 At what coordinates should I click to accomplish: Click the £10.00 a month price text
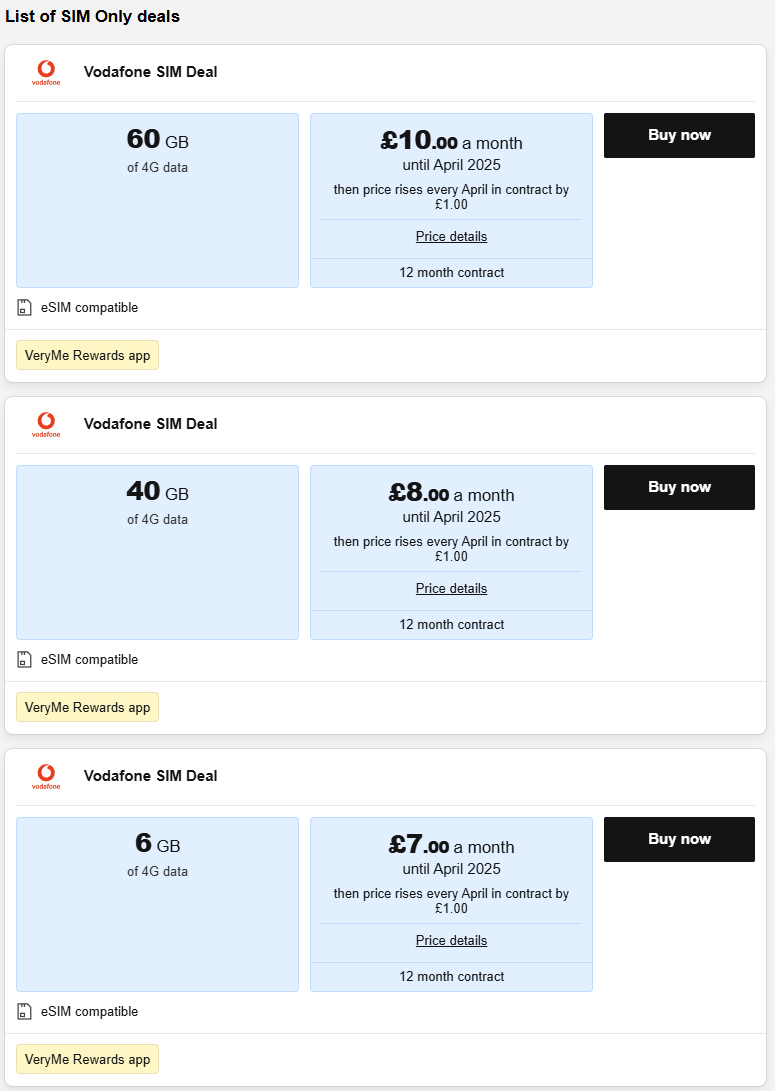tap(451, 142)
